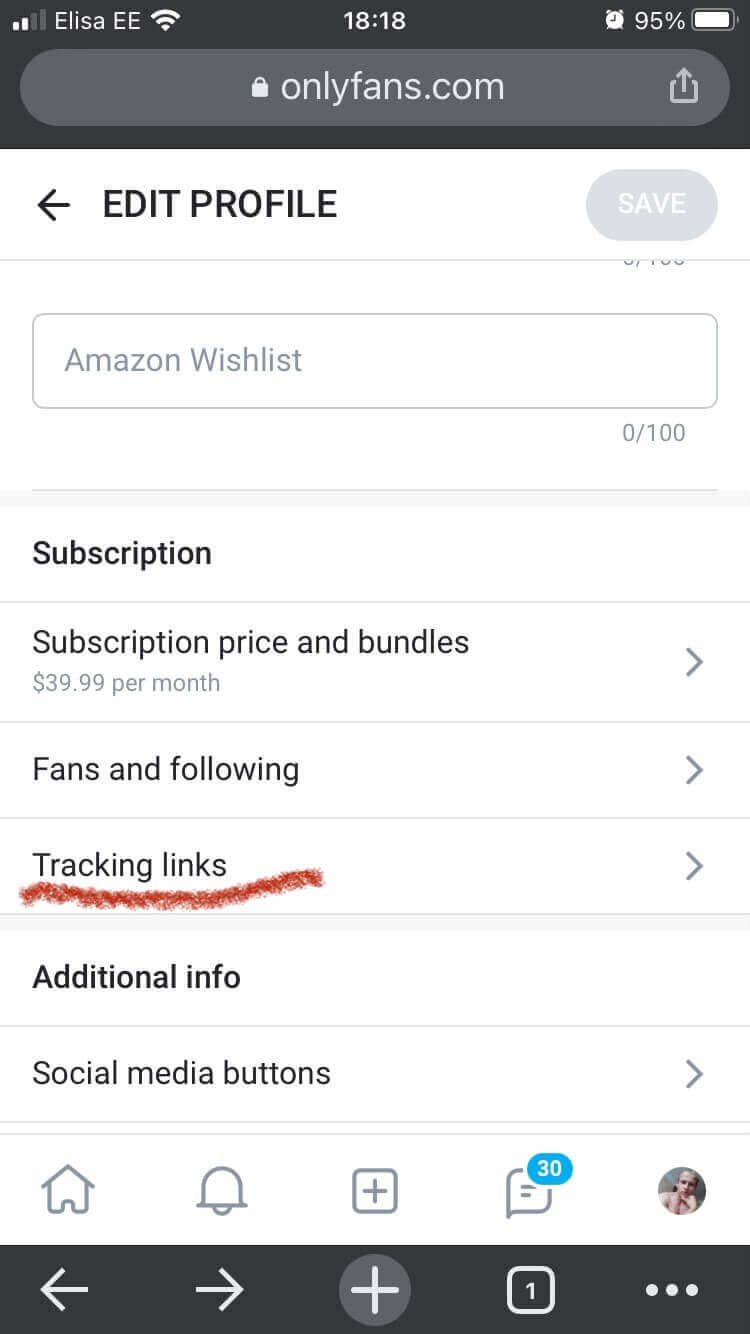Open Tracking links settings
Viewport: 750px width, 1334px height.
point(130,866)
